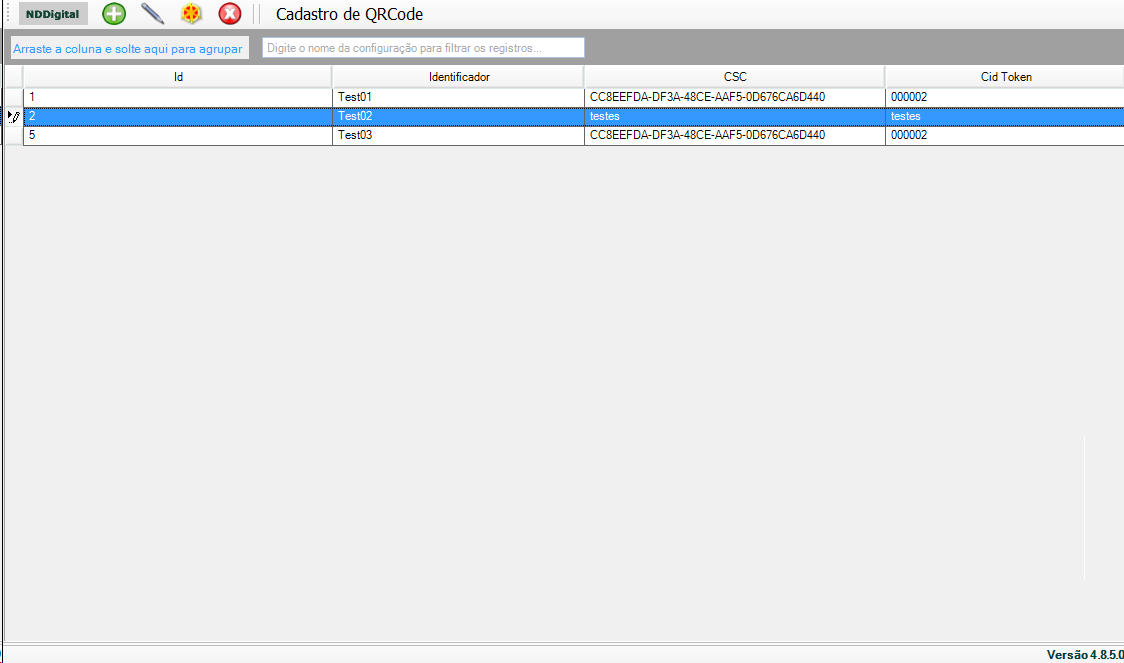Click row selector with edit pencil indicator
Screen dimensions: 1124x663
point(14,116)
